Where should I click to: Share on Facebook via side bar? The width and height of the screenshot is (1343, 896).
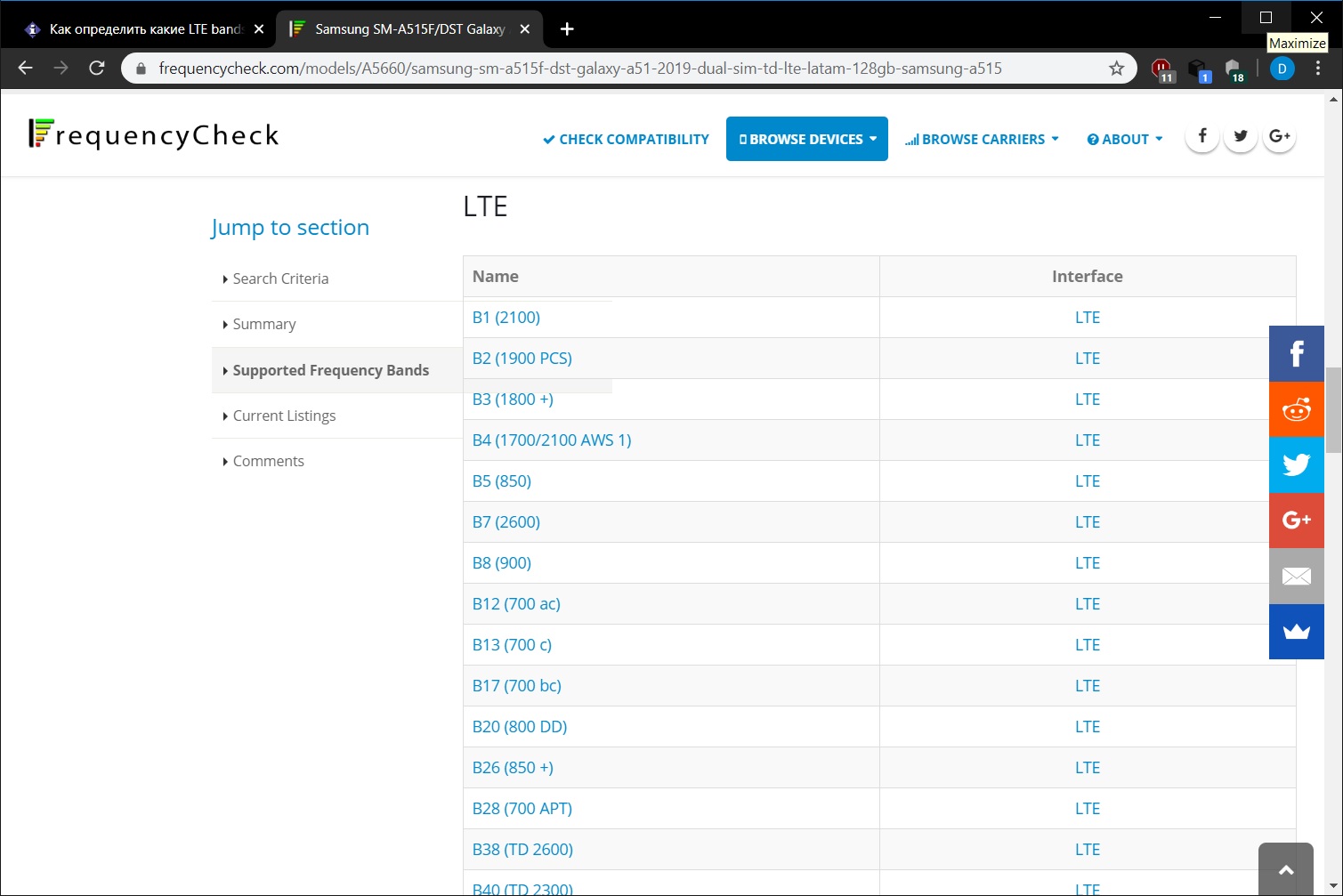(1297, 353)
